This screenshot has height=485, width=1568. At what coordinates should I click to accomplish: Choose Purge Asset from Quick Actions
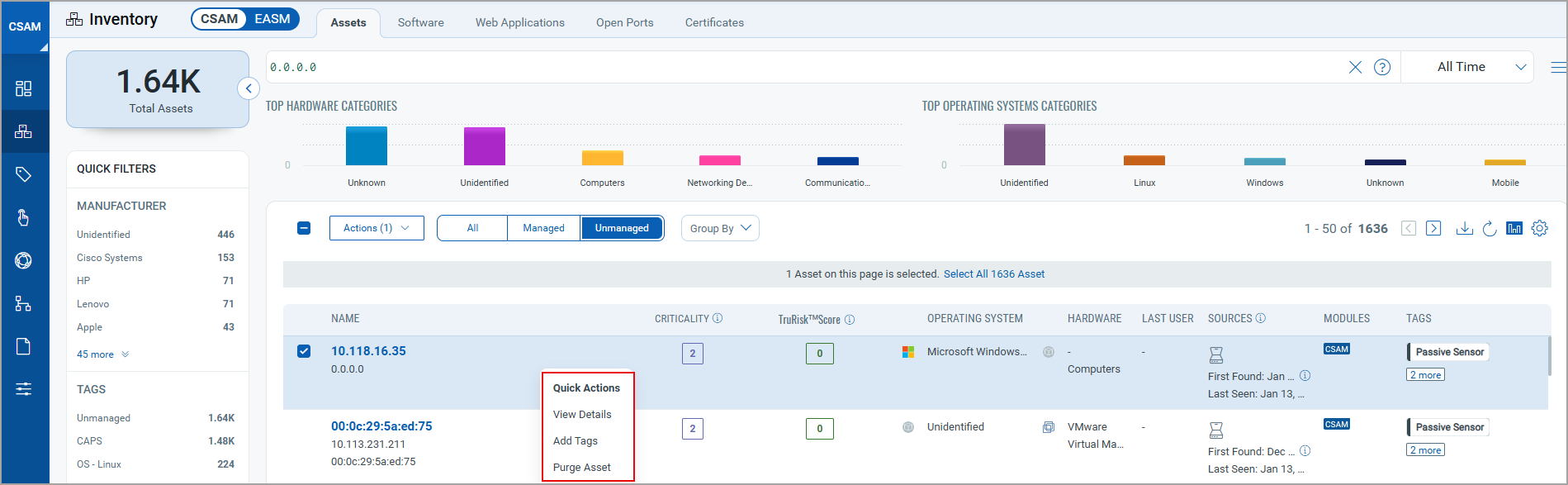tap(582, 467)
